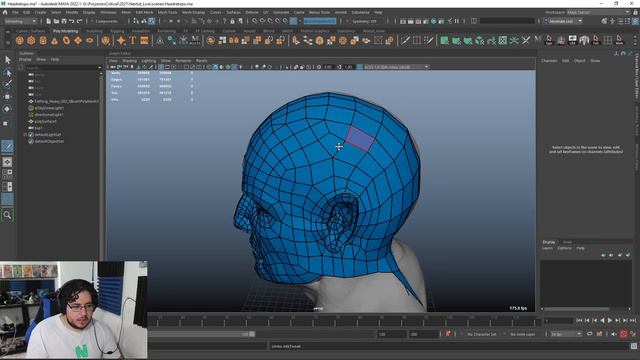Select the arrow Select tool in the left toolbox
Viewport: 640px width, 360px height.
coord(7,60)
